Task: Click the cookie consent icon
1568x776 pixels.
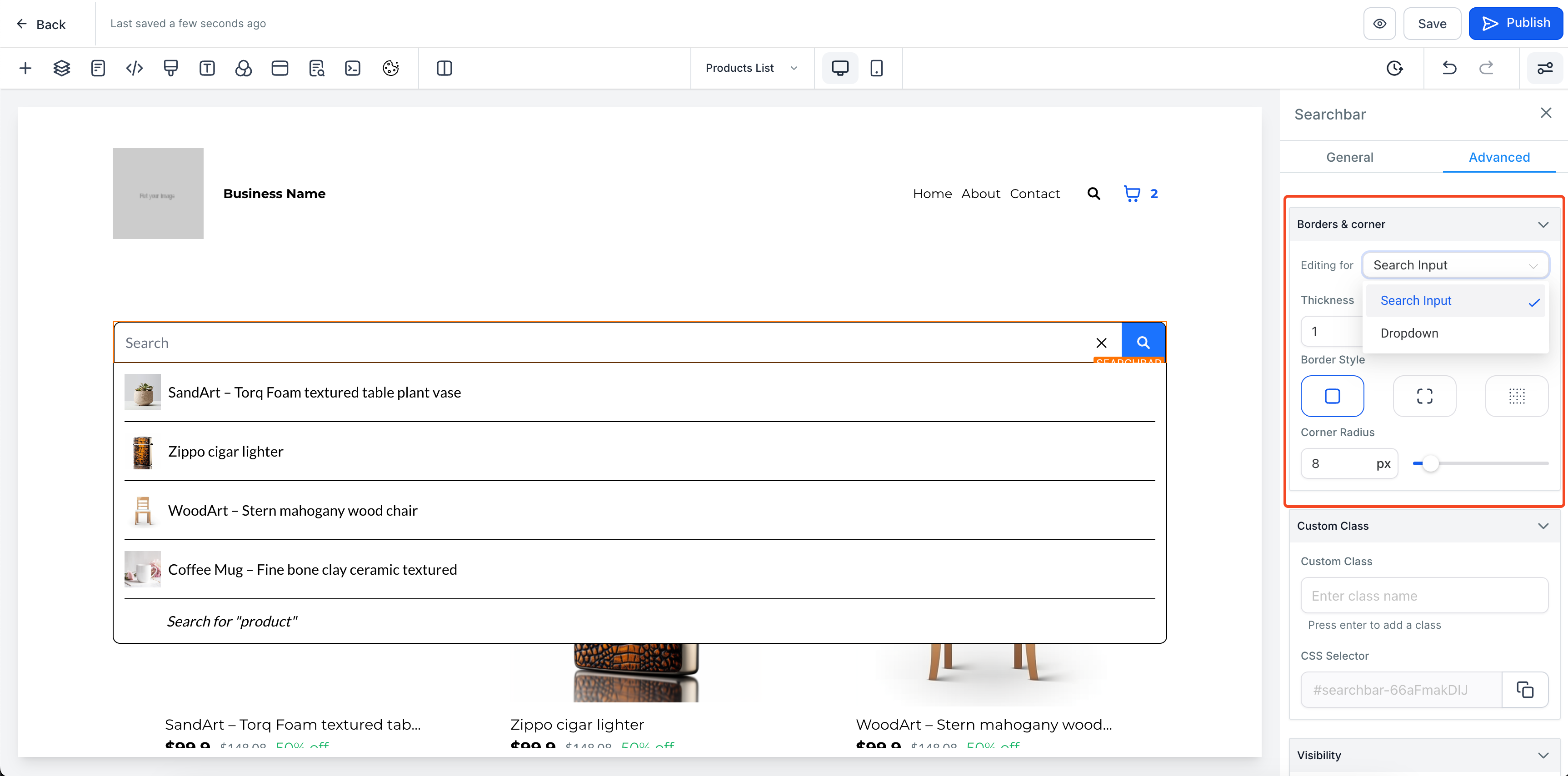Action: pyautogui.click(x=390, y=68)
